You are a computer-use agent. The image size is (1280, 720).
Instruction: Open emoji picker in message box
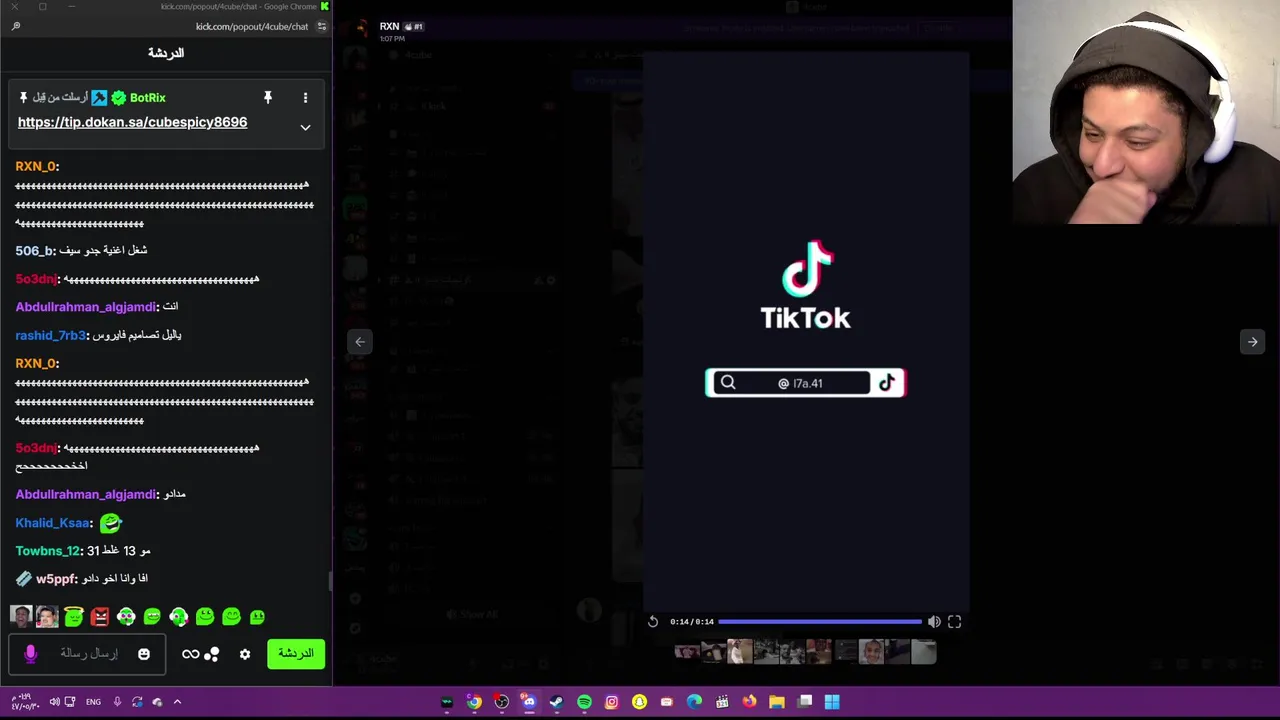click(x=144, y=654)
